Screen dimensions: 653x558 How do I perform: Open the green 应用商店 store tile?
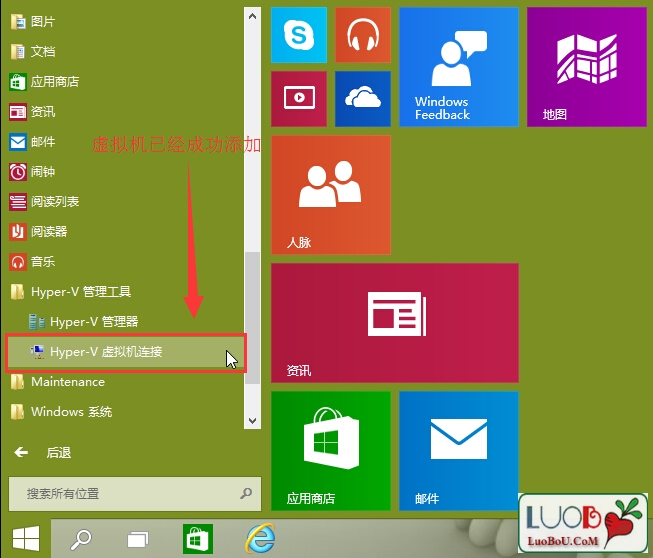[x=331, y=451]
